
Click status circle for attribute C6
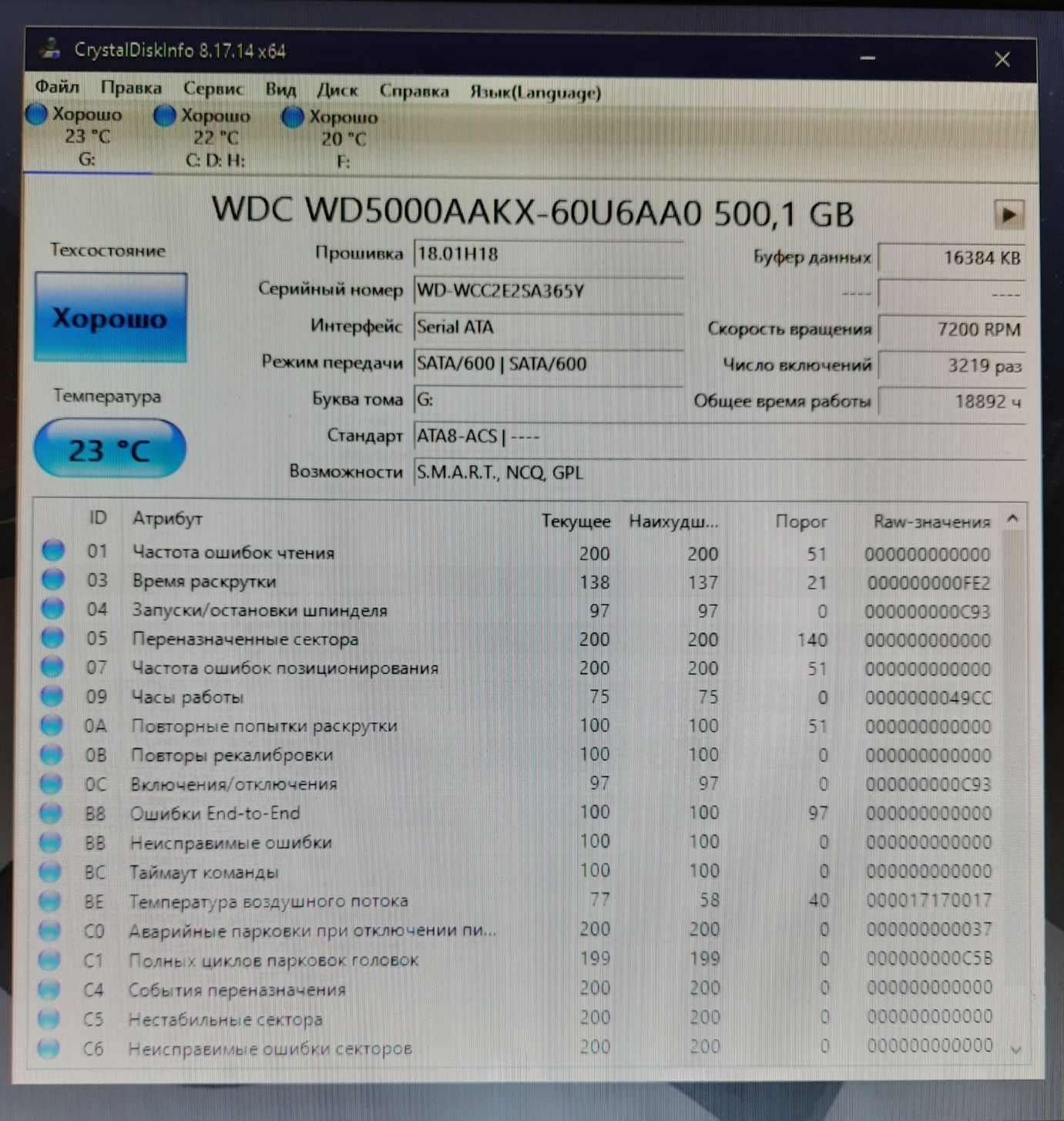48,1048
